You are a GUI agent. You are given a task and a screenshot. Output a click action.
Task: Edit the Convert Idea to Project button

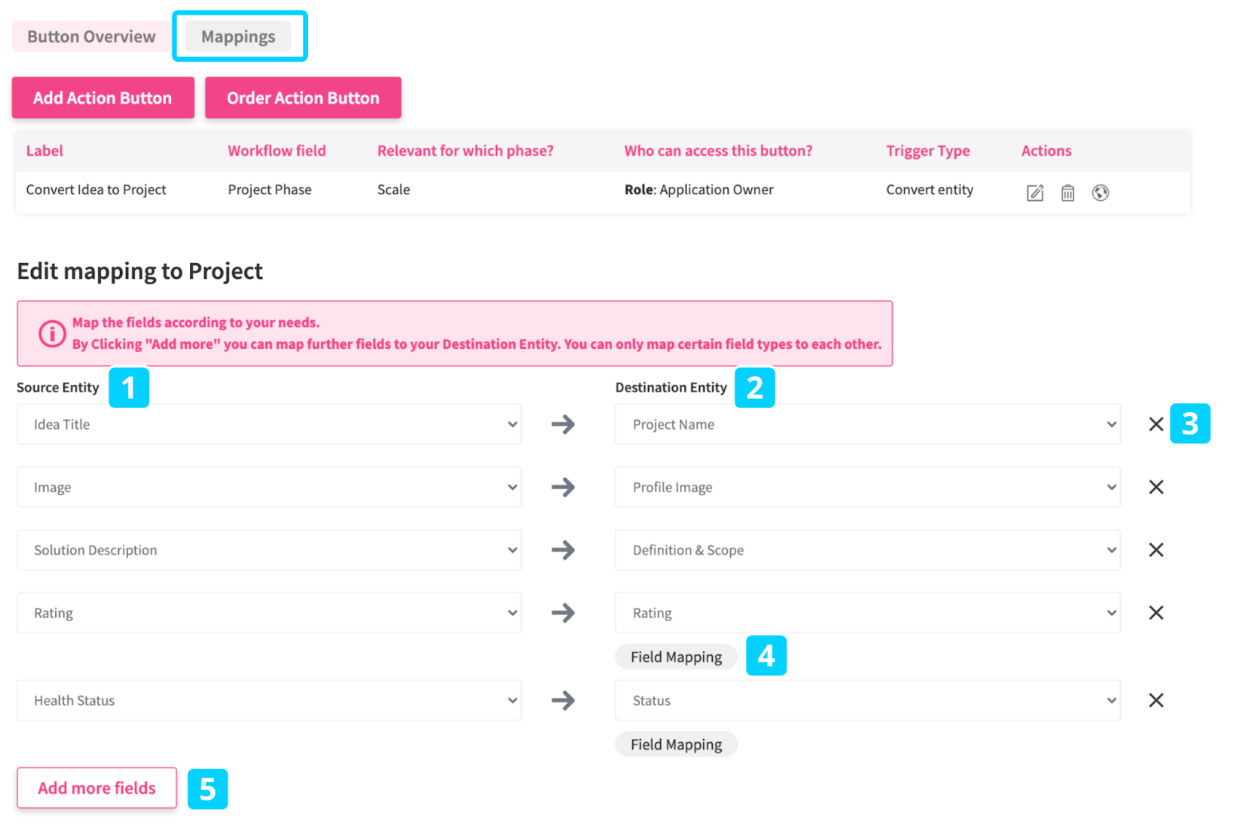1035,192
